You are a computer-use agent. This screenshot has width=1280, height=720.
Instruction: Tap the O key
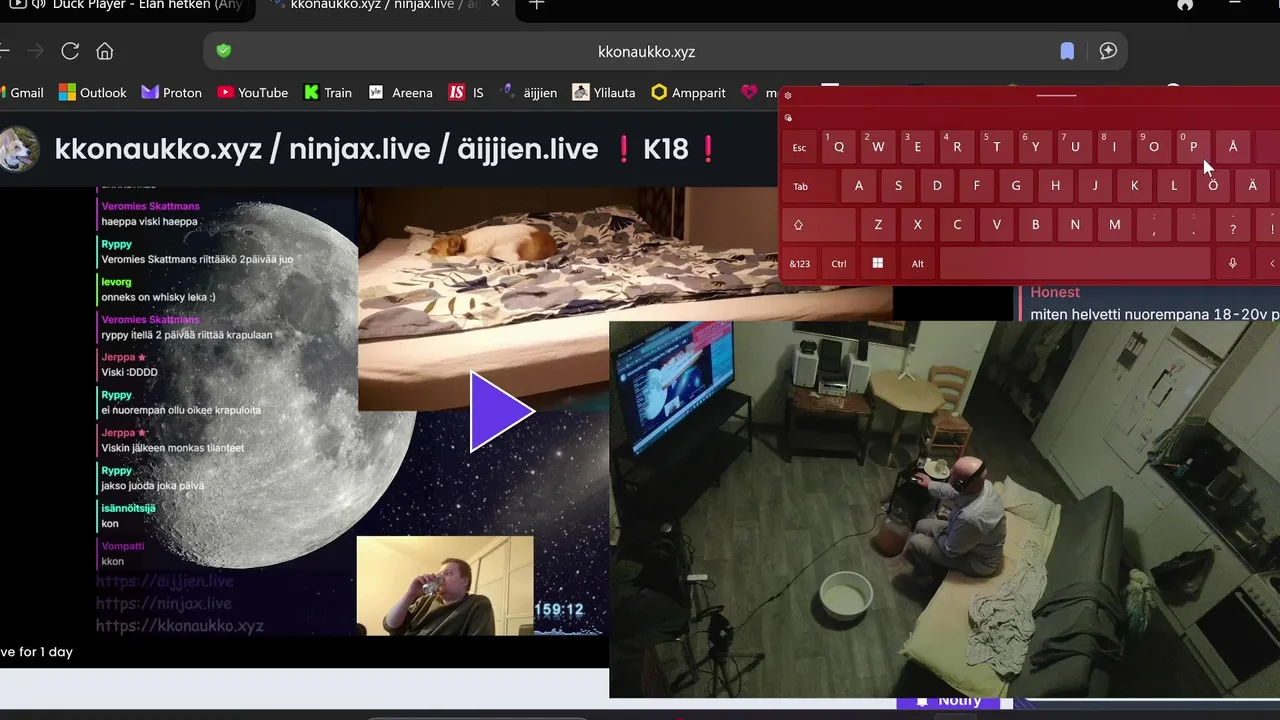pyautogui.click(x=1154, y=147)
